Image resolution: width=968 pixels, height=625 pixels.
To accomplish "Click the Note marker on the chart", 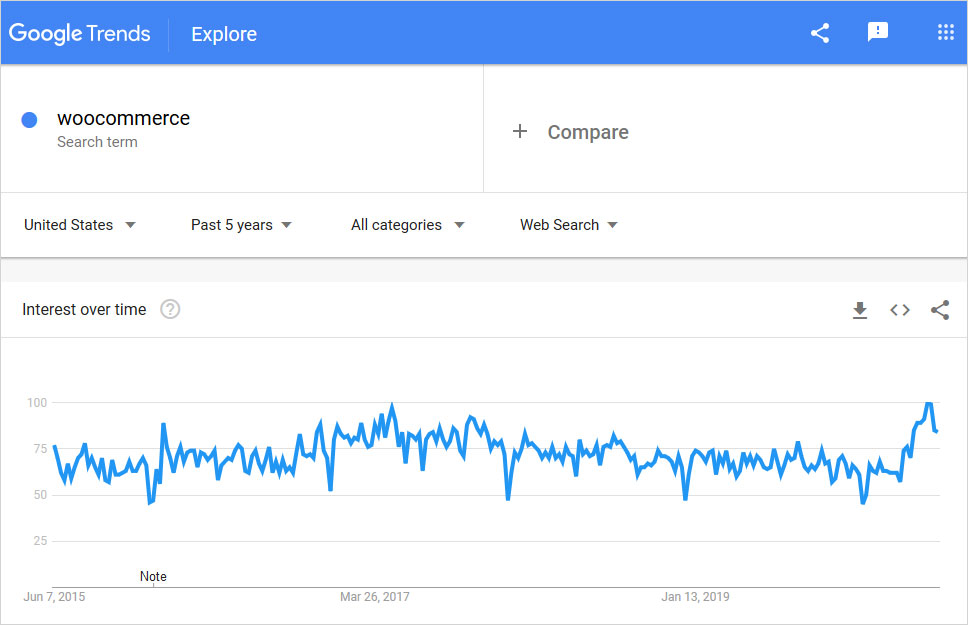I will 153,577.
